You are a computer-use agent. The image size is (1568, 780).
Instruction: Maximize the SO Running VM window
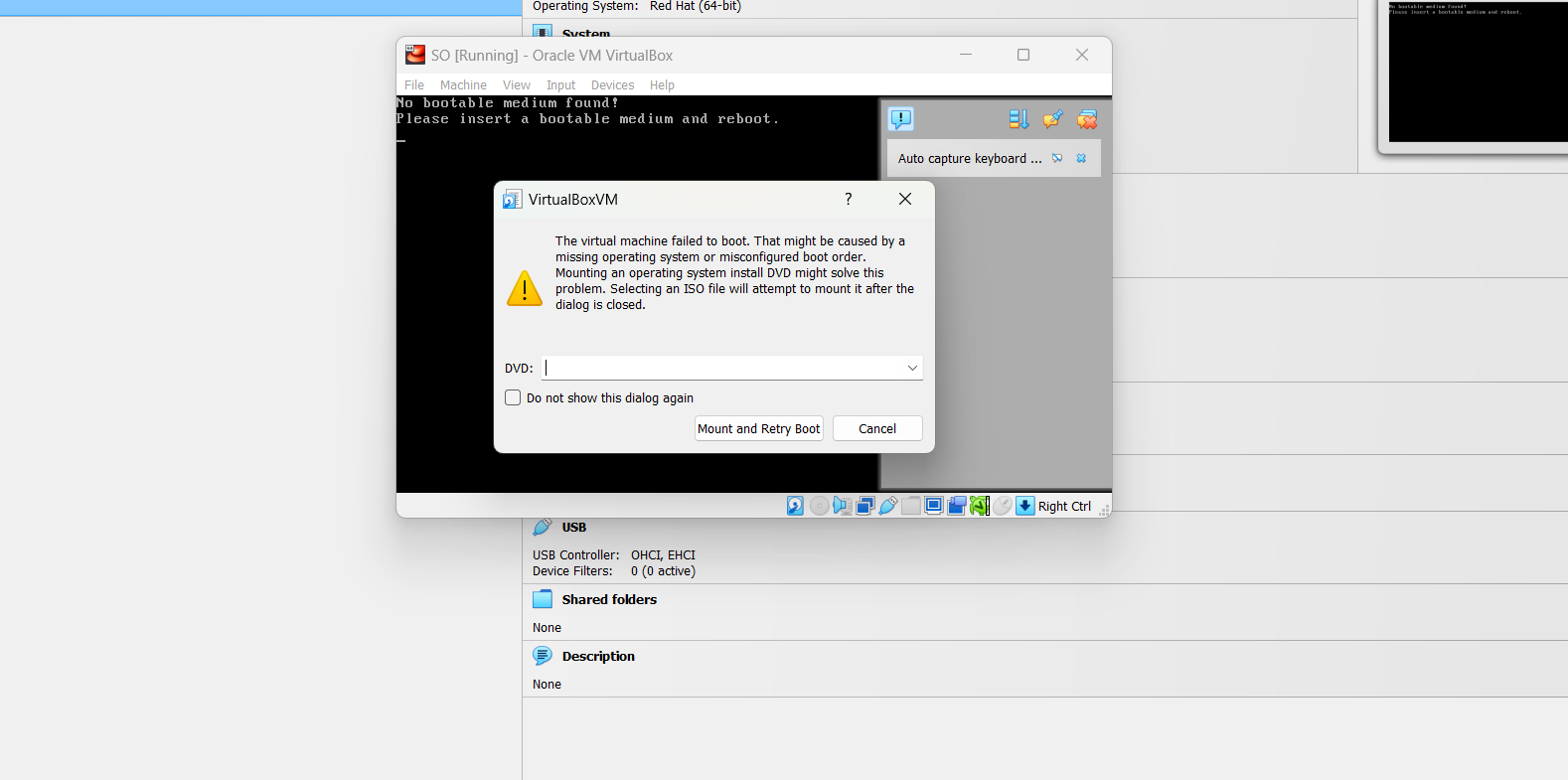pyautogui.click(x=1023, y=55)
